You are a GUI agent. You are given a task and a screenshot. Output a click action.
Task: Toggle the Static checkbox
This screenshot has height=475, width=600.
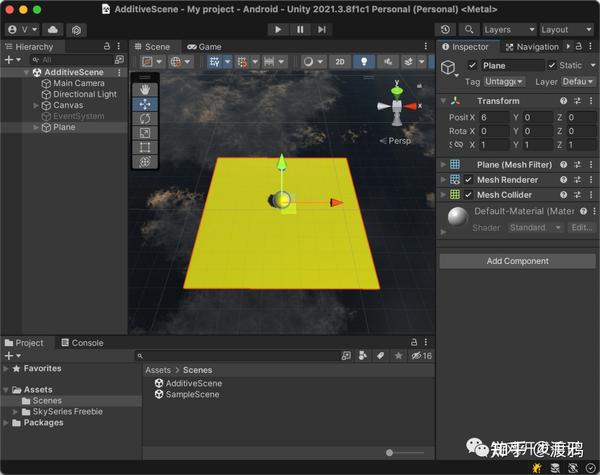[x=552, y=65]
